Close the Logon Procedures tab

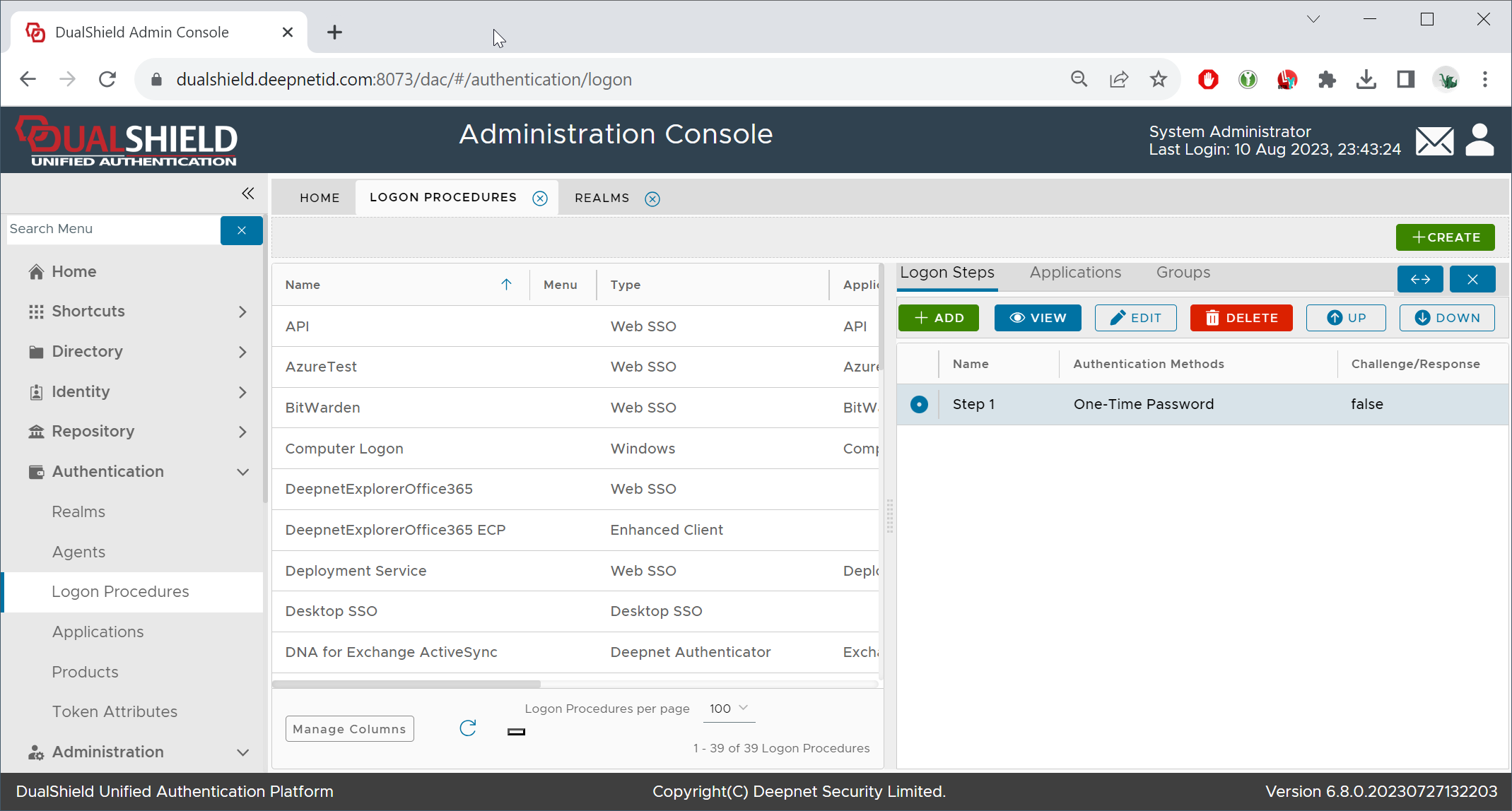click(540, 199)
